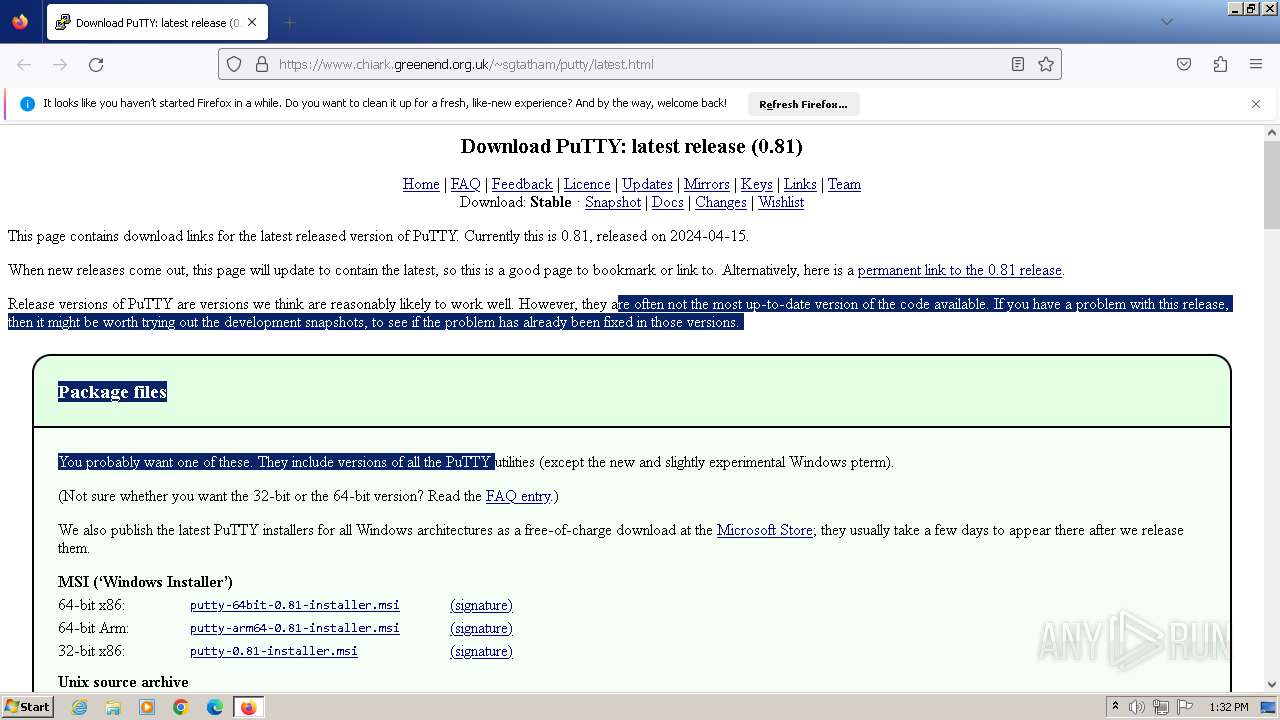
Task: Click the Unix source archive heading text
Action: pos(123,682)
